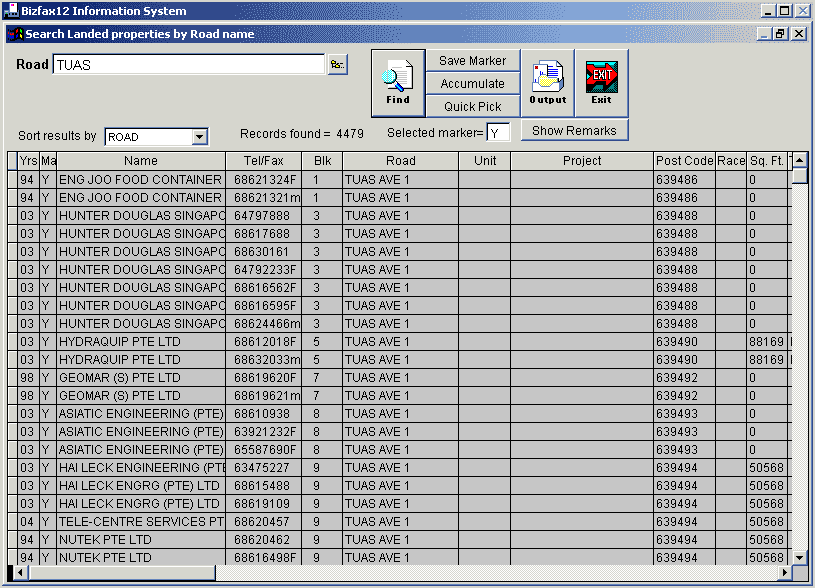Show Remarks for the results

coord(574,130)
